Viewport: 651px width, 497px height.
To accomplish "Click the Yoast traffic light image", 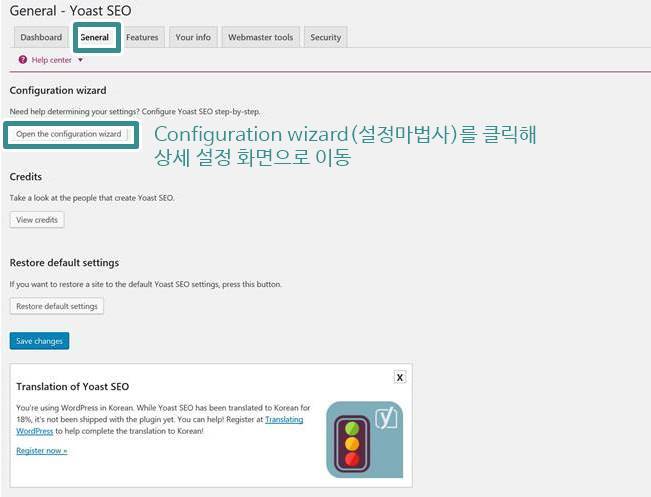I will [352, 443].
